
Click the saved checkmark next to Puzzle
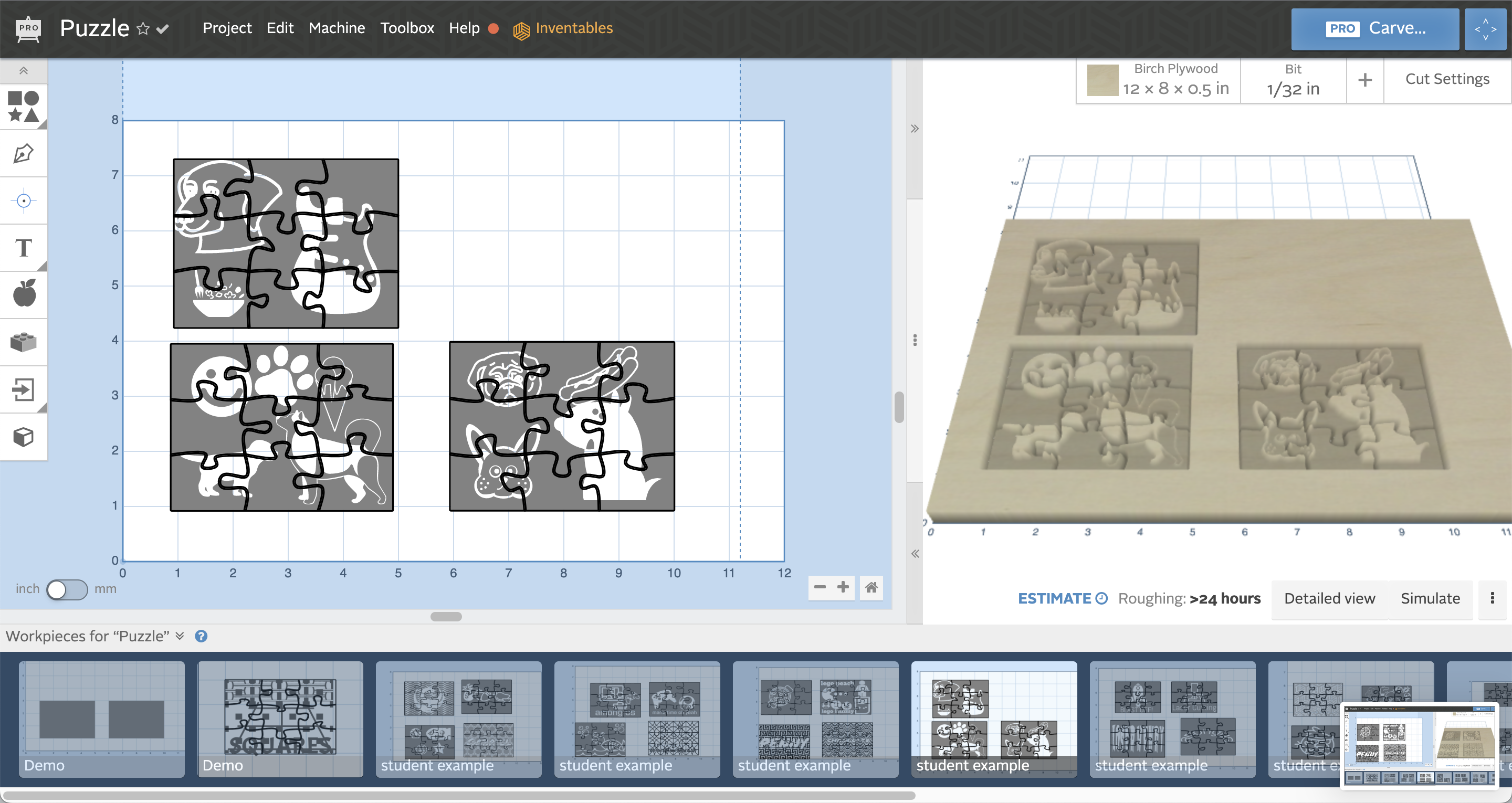(x=163, y=29)
